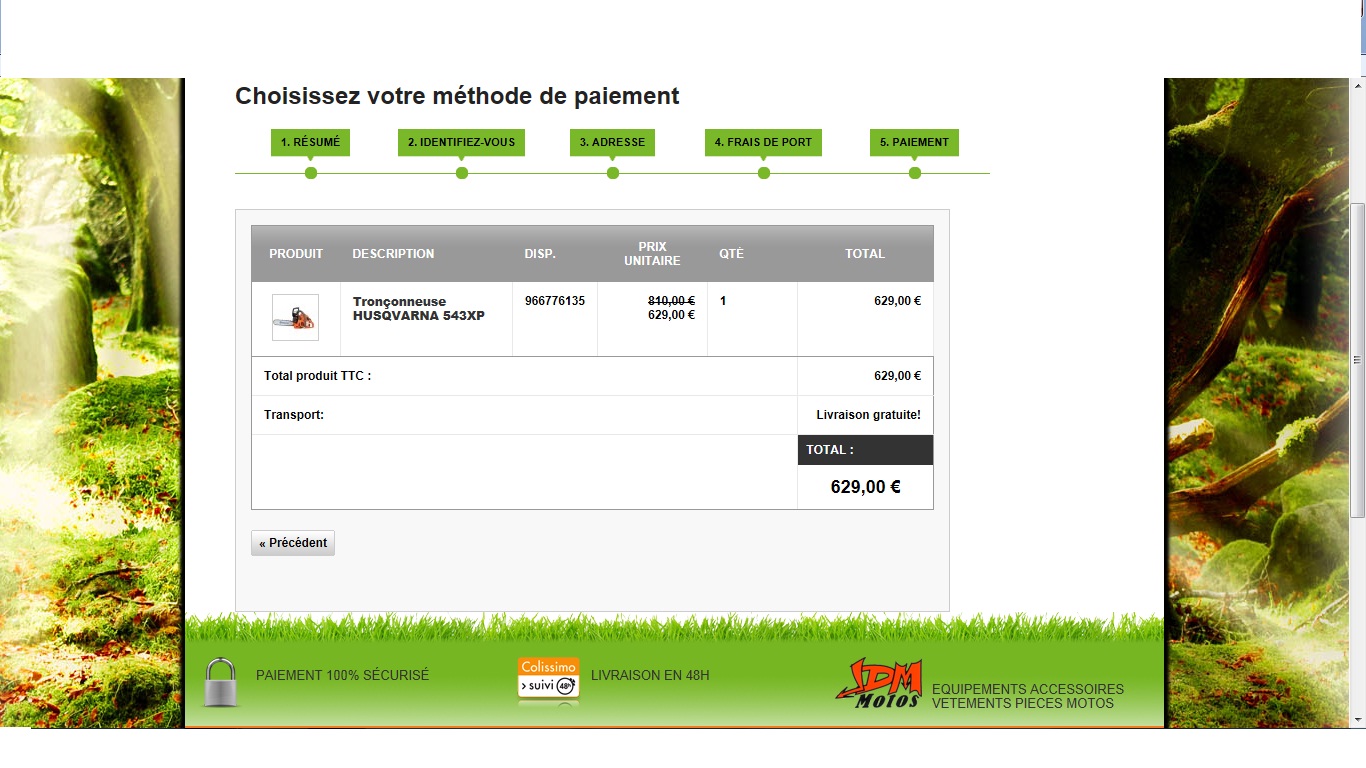
Task: Click the Transport: label
Action: [294, 415]
